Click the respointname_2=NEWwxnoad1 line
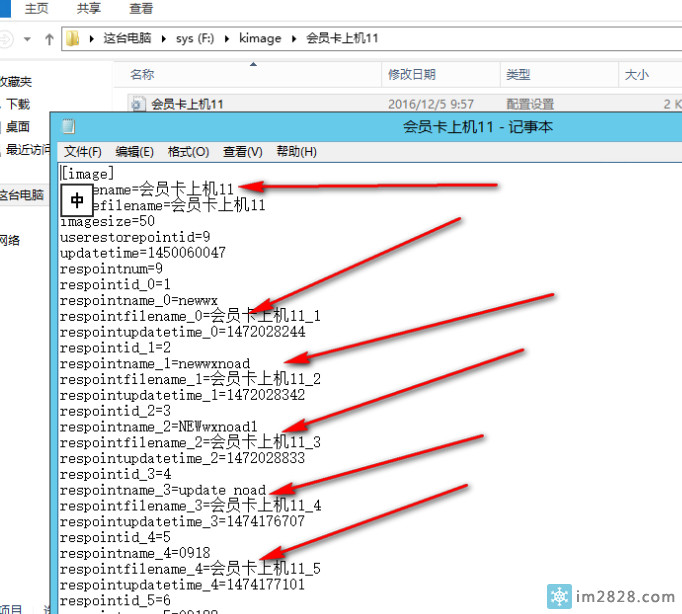This screenshot has height=614, width=682. coord(159,427)
